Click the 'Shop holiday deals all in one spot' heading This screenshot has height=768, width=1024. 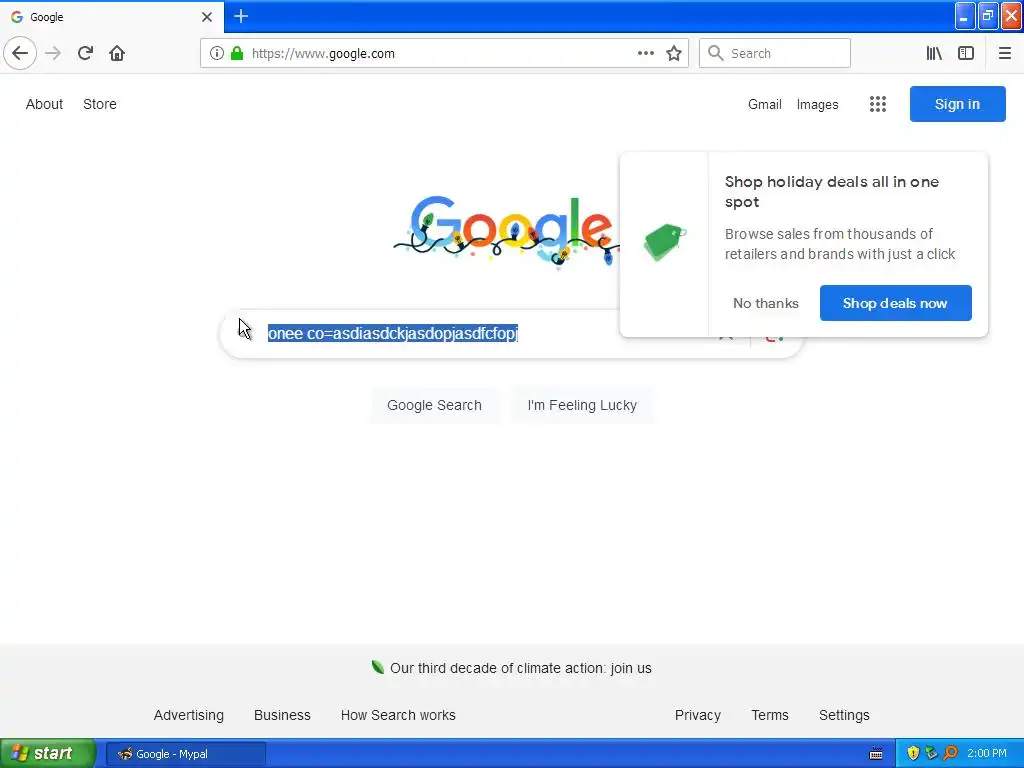pos(832,191)
